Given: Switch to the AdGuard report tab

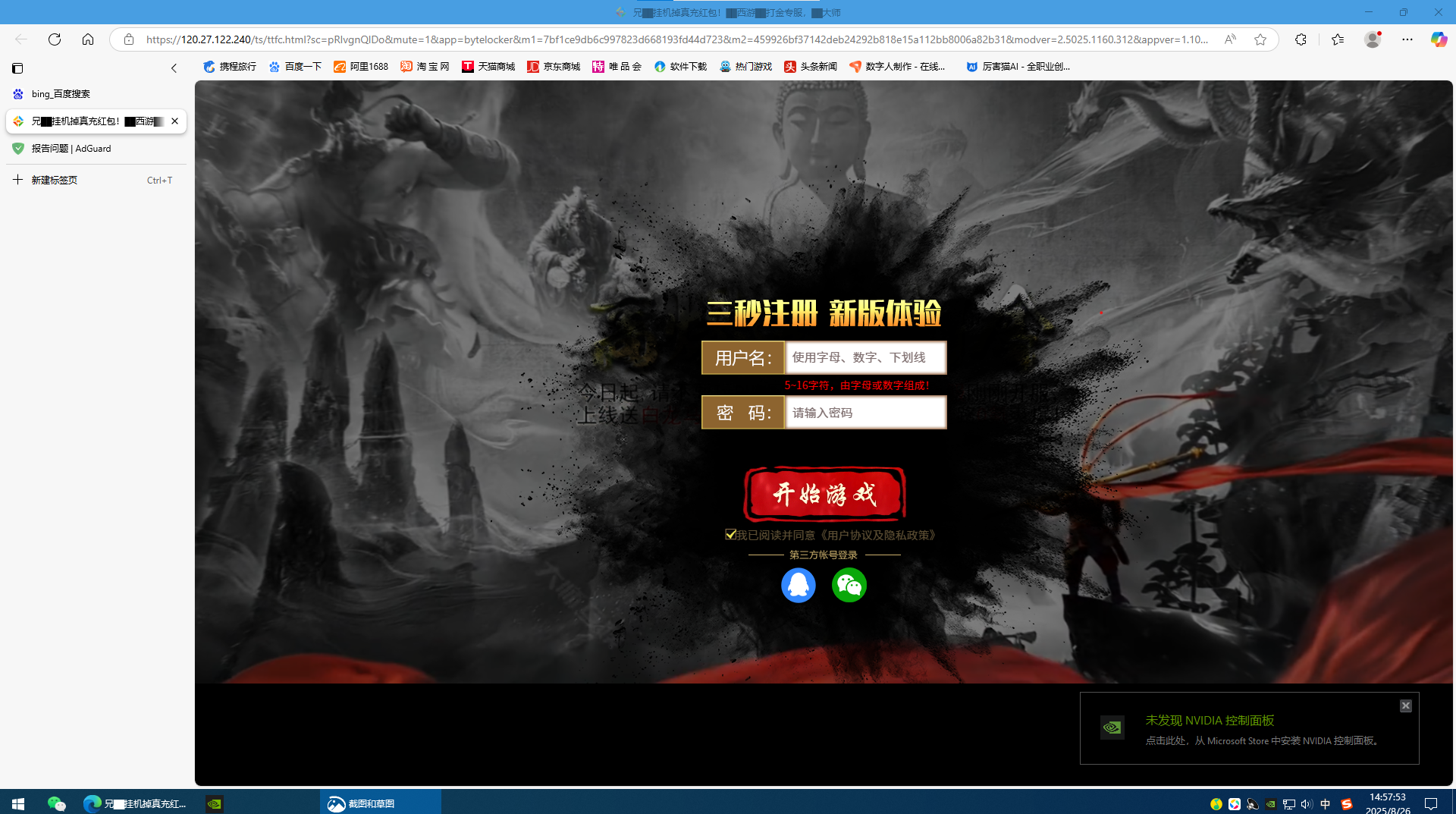Looking at the screenshot, I should [x=71, y=149].
